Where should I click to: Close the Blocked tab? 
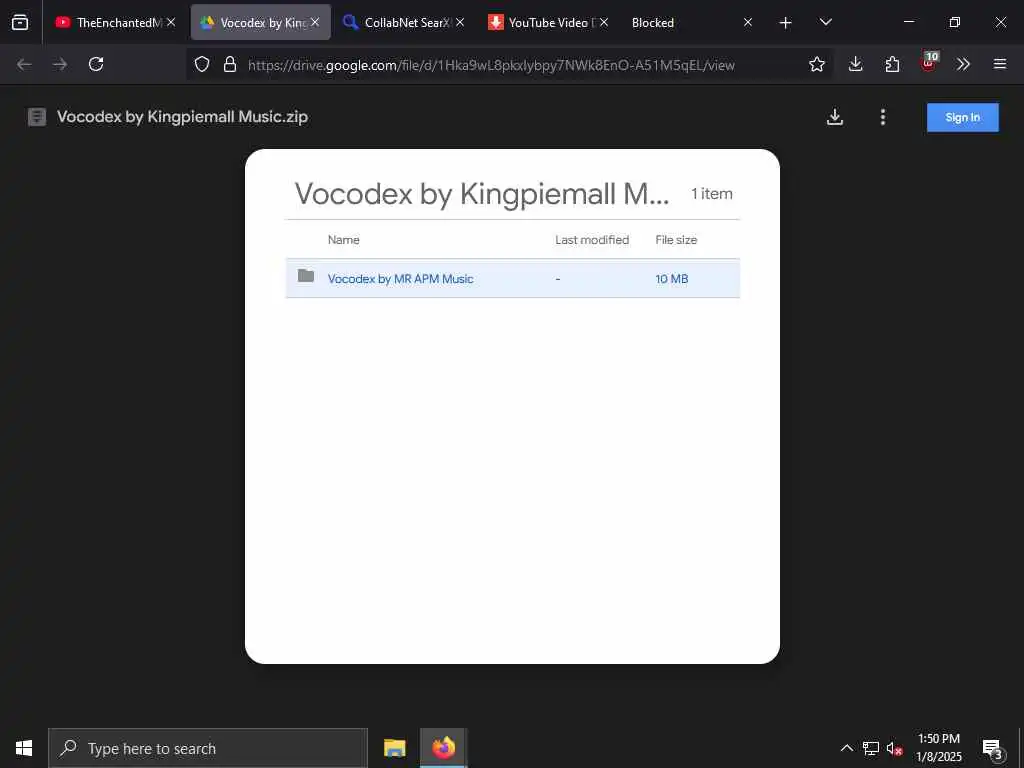point(748,22)
